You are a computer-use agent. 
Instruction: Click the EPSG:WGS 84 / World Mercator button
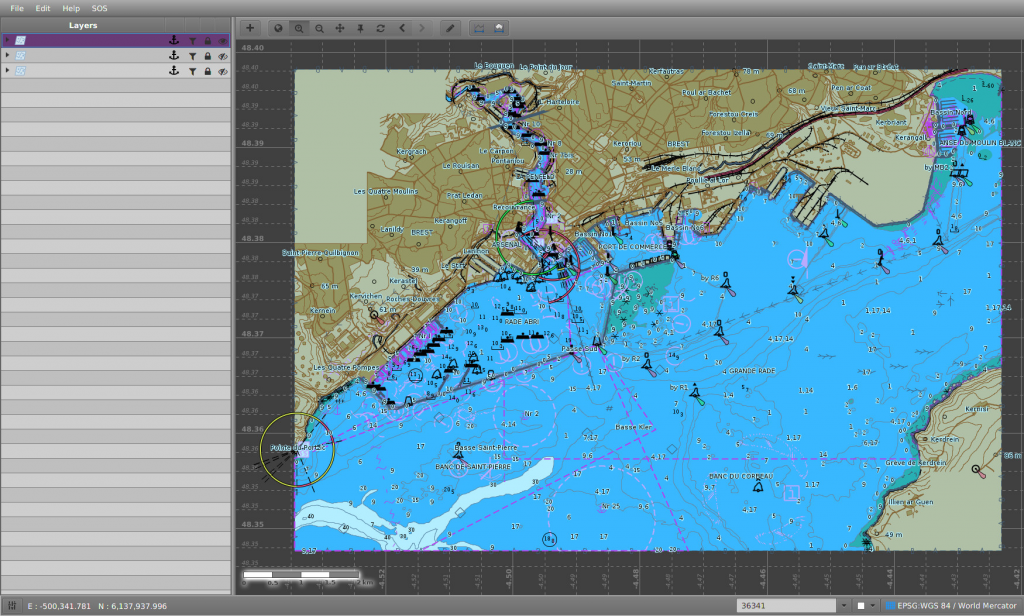click(950, 606)
